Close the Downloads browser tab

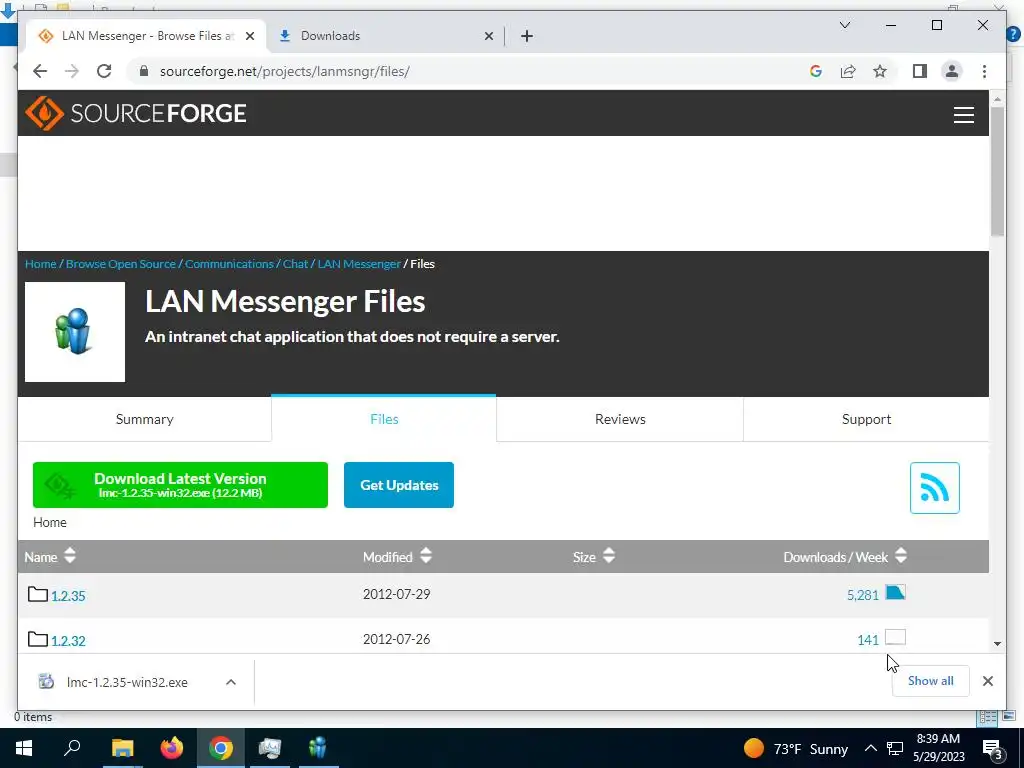(488, 36)
